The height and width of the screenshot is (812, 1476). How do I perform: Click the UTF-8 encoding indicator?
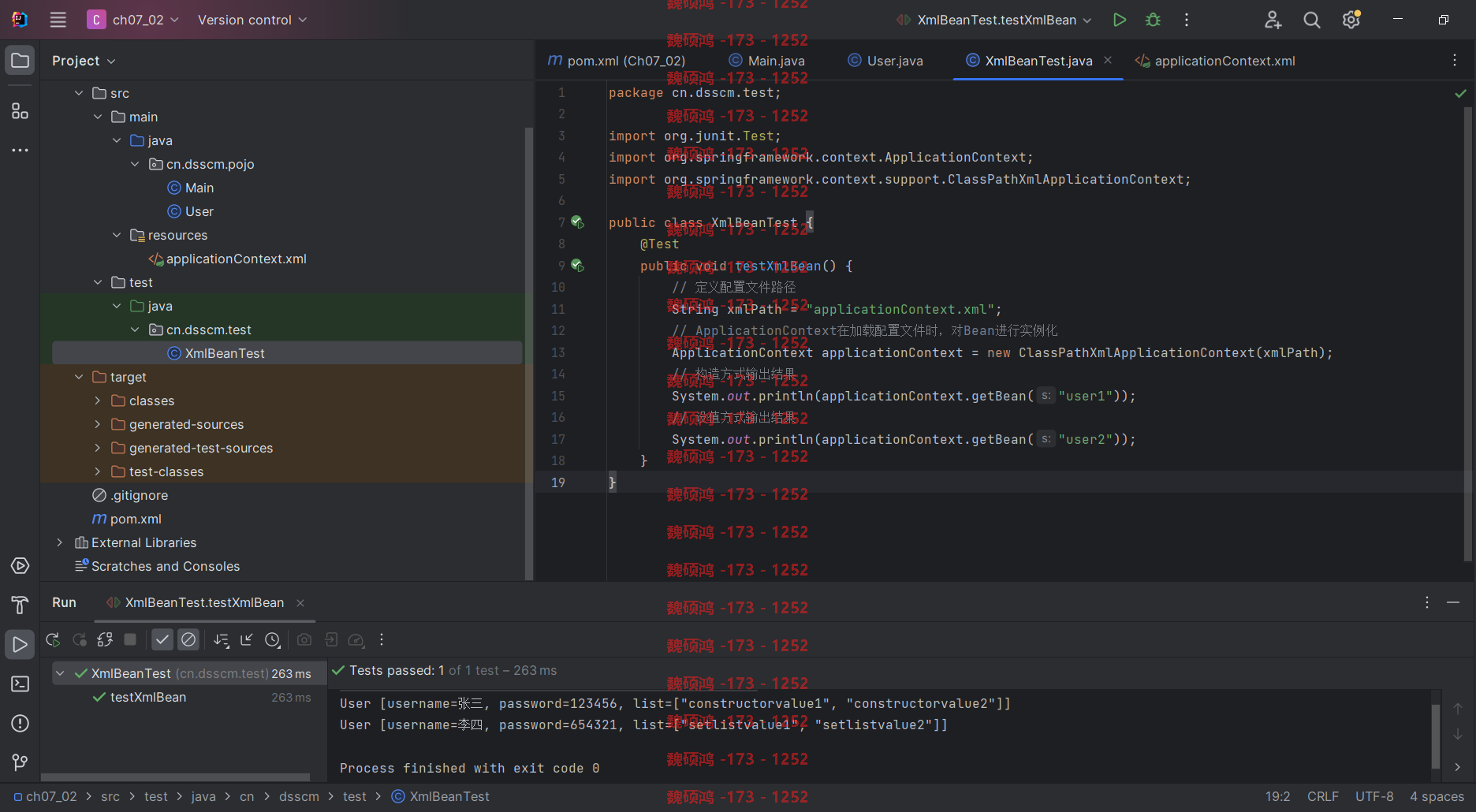(1374, 797)
